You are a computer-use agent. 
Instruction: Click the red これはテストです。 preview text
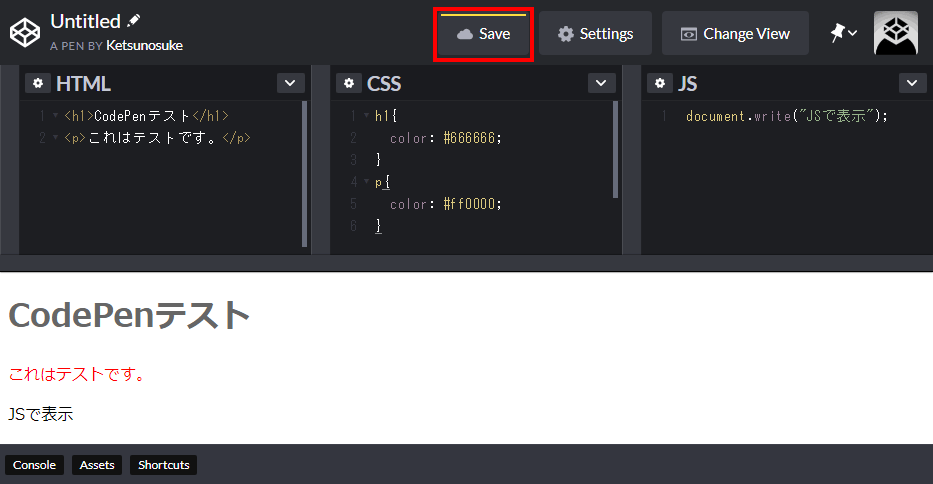77,374
